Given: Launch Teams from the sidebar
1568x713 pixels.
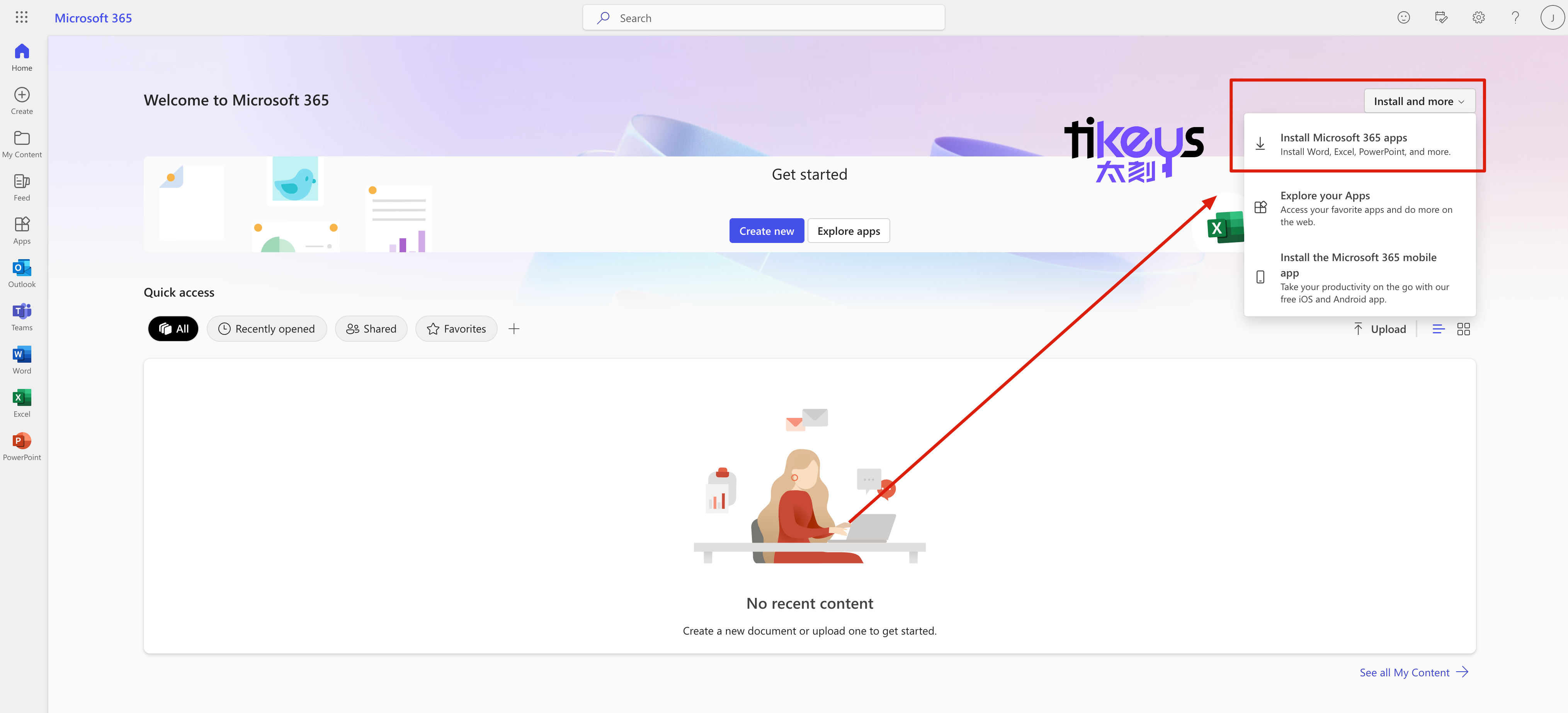Looking at the screenshot, I should click(22, 317).
